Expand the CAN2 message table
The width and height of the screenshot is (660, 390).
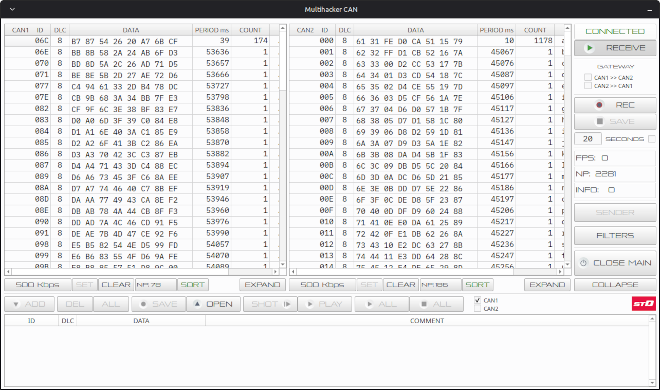(547, 285)
